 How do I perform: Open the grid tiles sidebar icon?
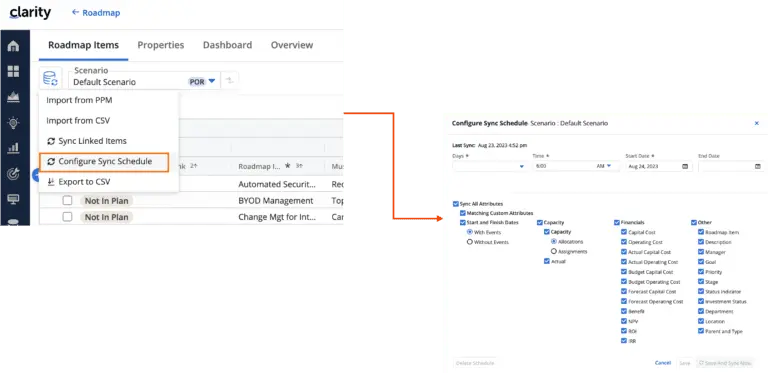point(14,72)
